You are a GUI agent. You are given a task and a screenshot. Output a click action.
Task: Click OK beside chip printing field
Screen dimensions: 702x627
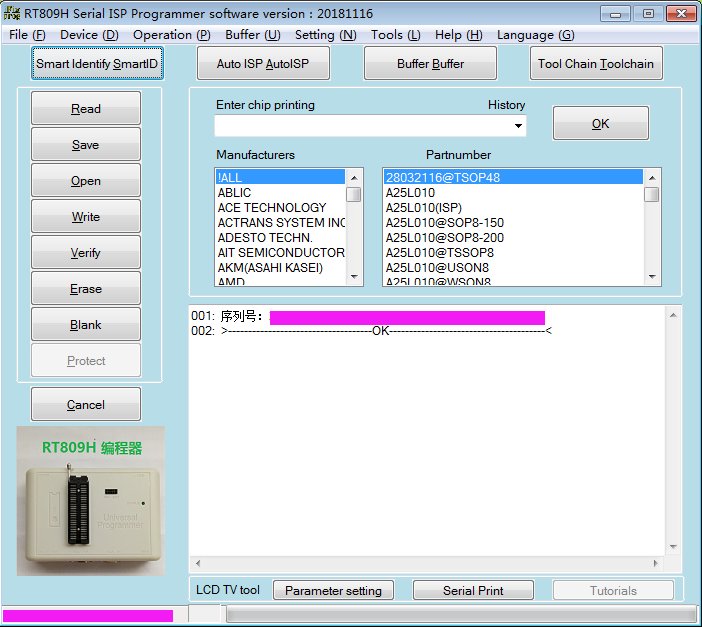pyautogui.click(x=600, y=123)
